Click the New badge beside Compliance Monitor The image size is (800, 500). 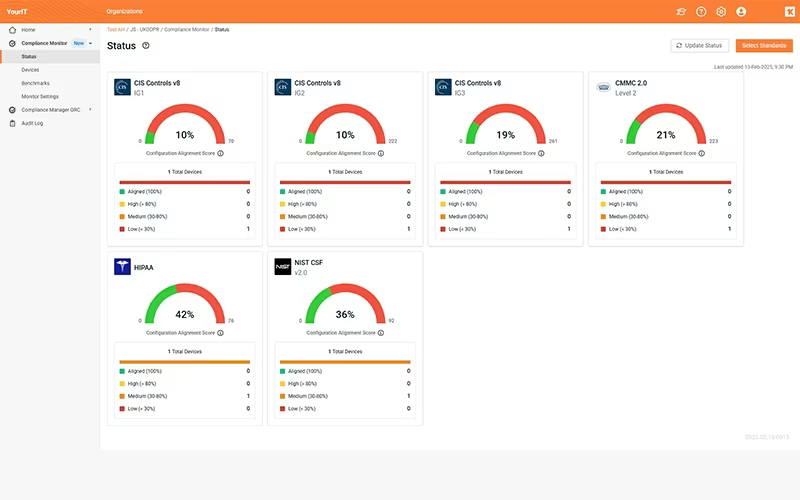(x=79, y=43)
